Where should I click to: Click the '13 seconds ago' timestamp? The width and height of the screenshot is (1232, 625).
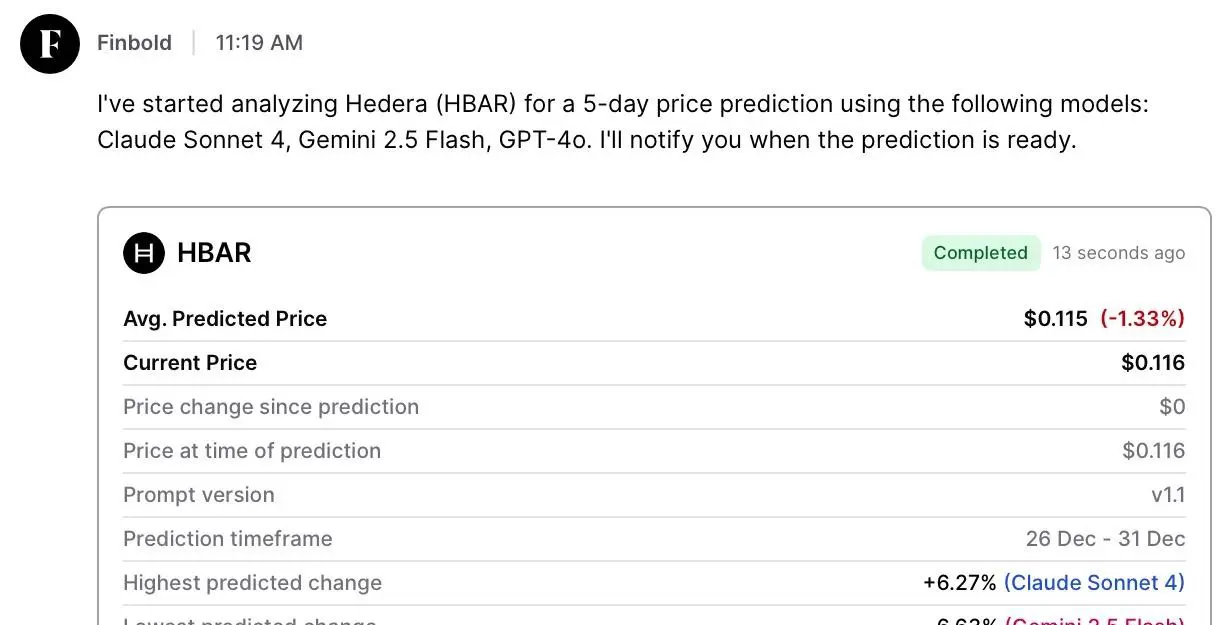click(x=1118, y=253)
